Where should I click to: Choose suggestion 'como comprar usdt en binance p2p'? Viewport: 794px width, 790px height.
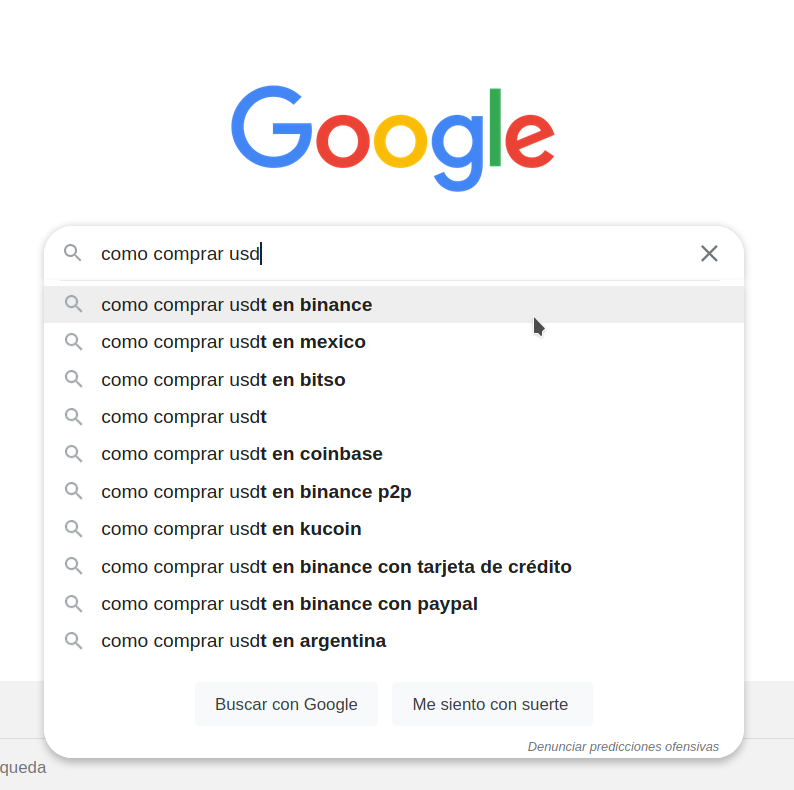pyautogui.click(x=394, y=491)
